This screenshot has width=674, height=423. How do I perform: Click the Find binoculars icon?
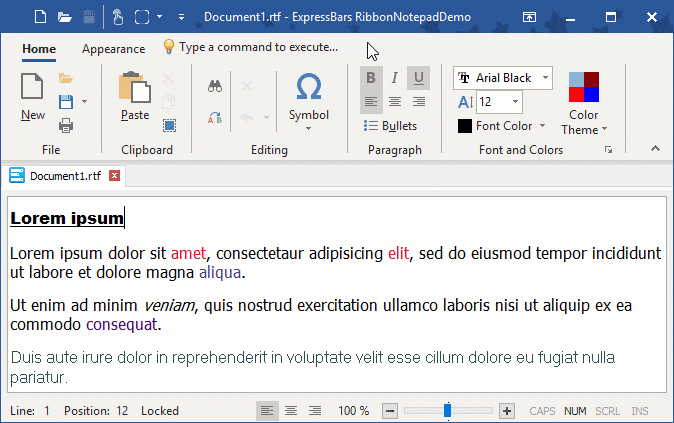(x=215, y=86)
